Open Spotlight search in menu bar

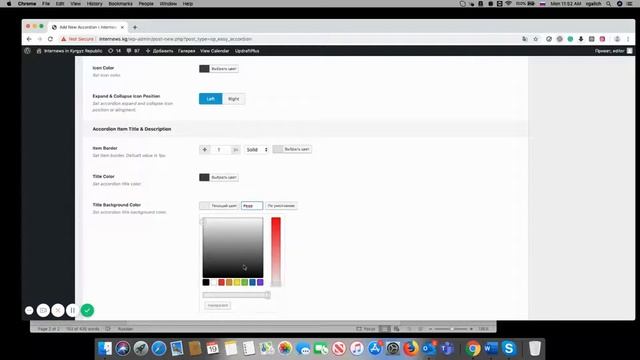point(609,4)
